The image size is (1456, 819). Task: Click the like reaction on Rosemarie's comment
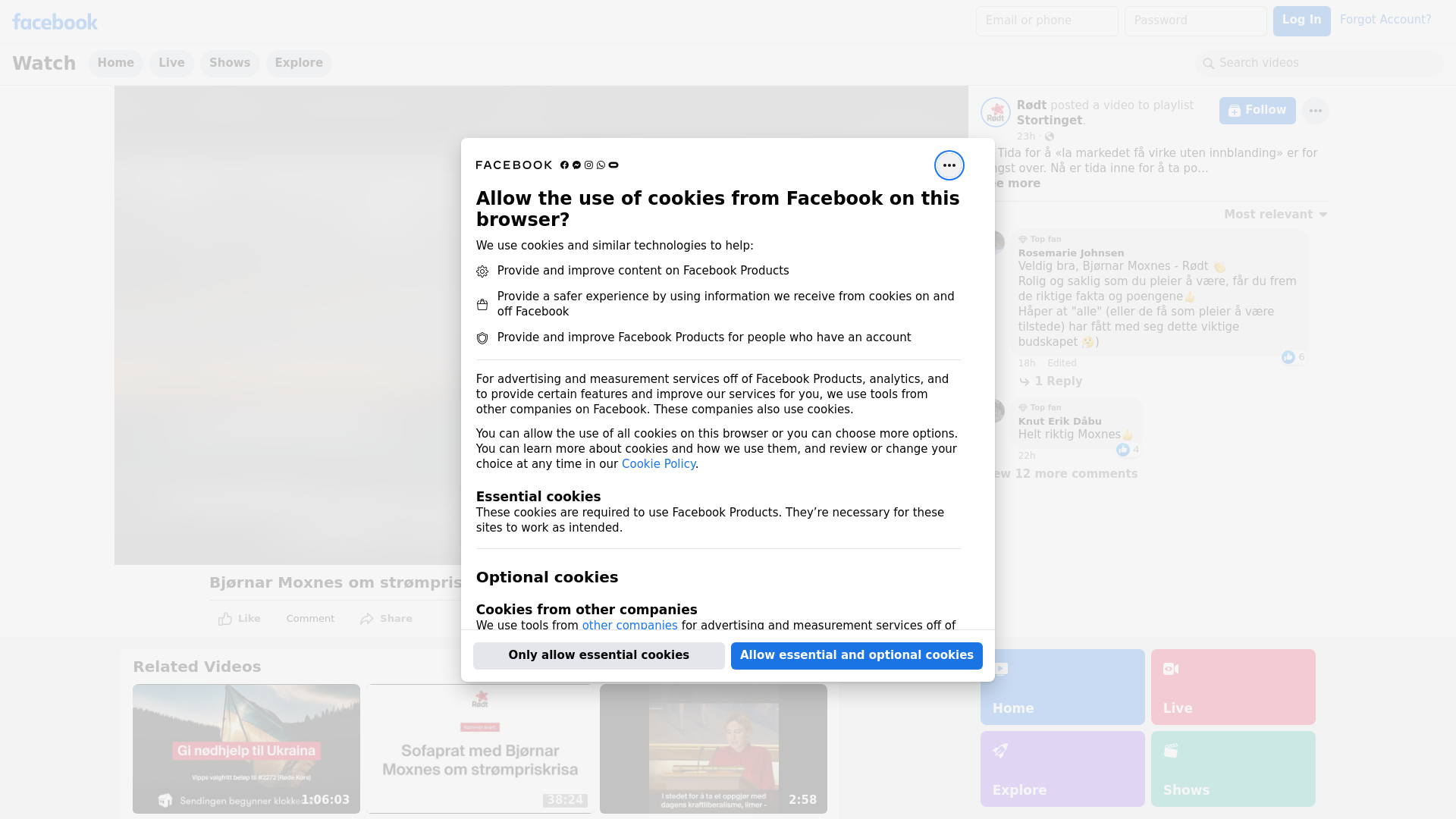tap(1288, 357)
